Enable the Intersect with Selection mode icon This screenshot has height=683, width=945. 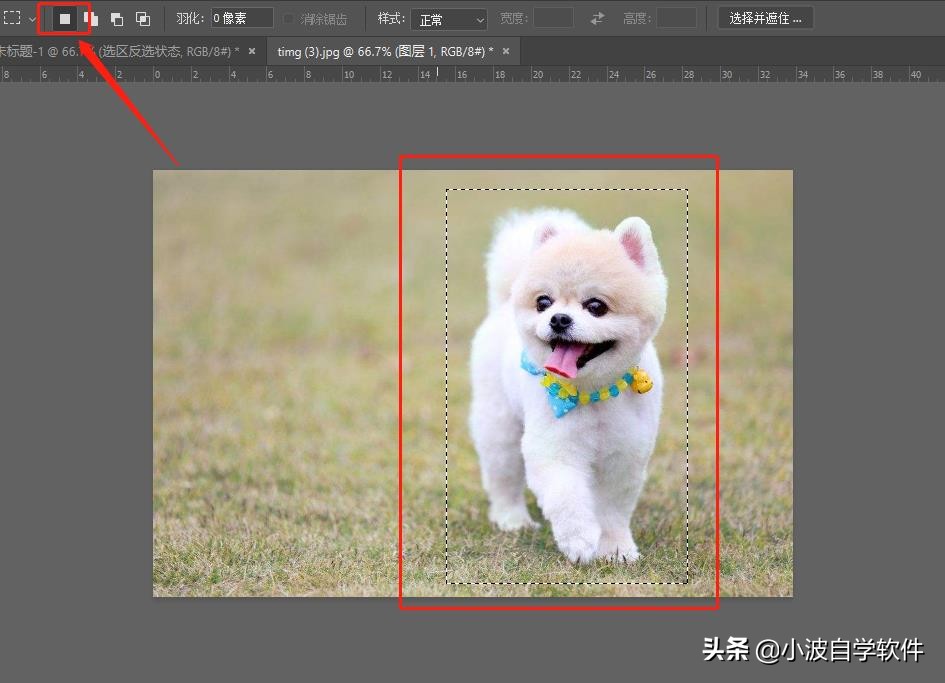pos(143,19)
